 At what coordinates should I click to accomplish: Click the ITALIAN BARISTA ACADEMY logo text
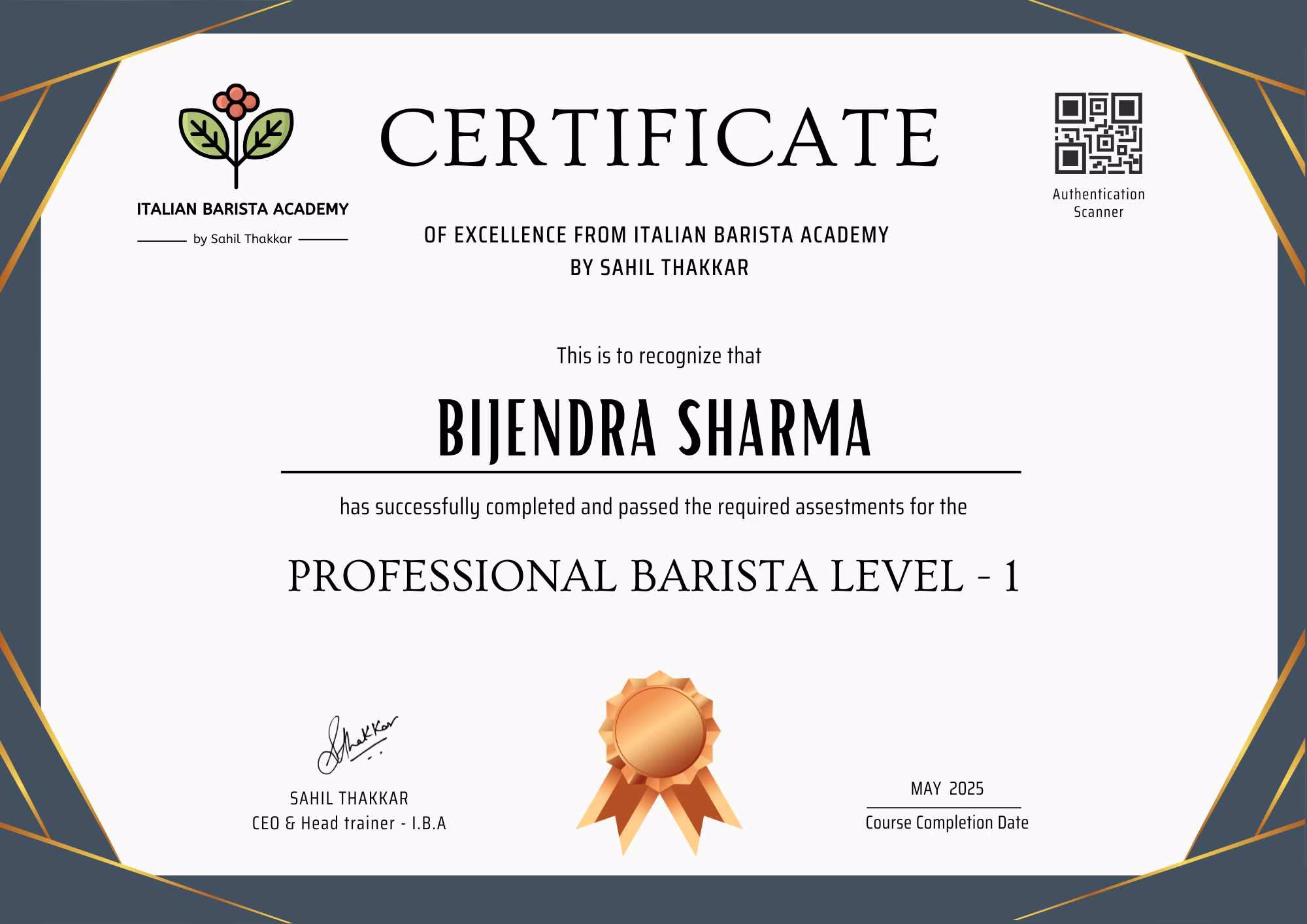point(242,209)
